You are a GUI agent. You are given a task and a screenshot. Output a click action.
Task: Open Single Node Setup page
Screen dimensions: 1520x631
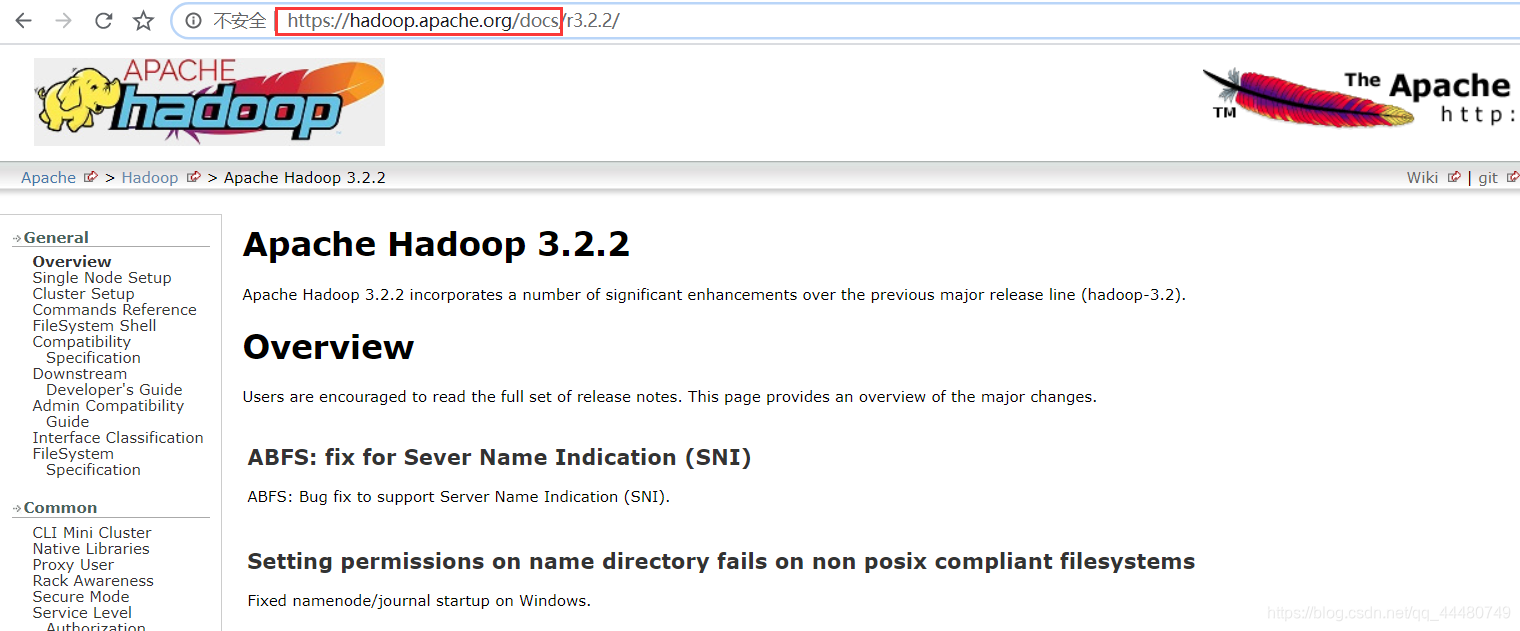pyautogui.click(x=102, y=278)
